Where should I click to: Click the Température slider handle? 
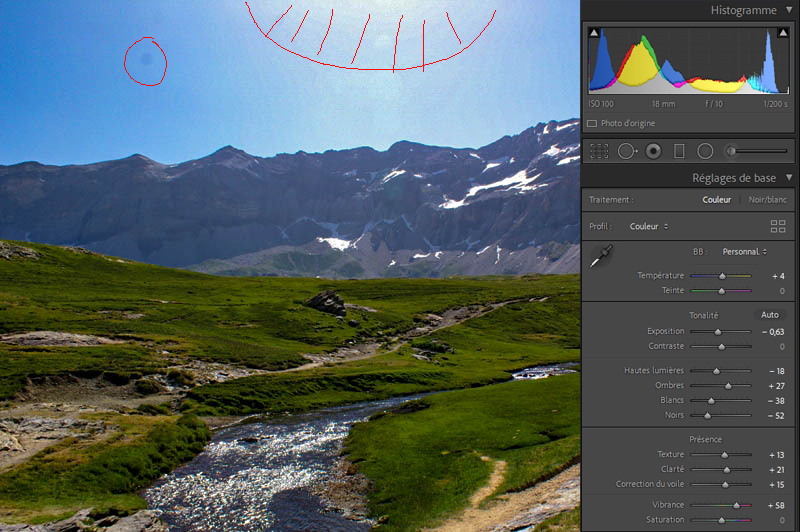(722, 276)
